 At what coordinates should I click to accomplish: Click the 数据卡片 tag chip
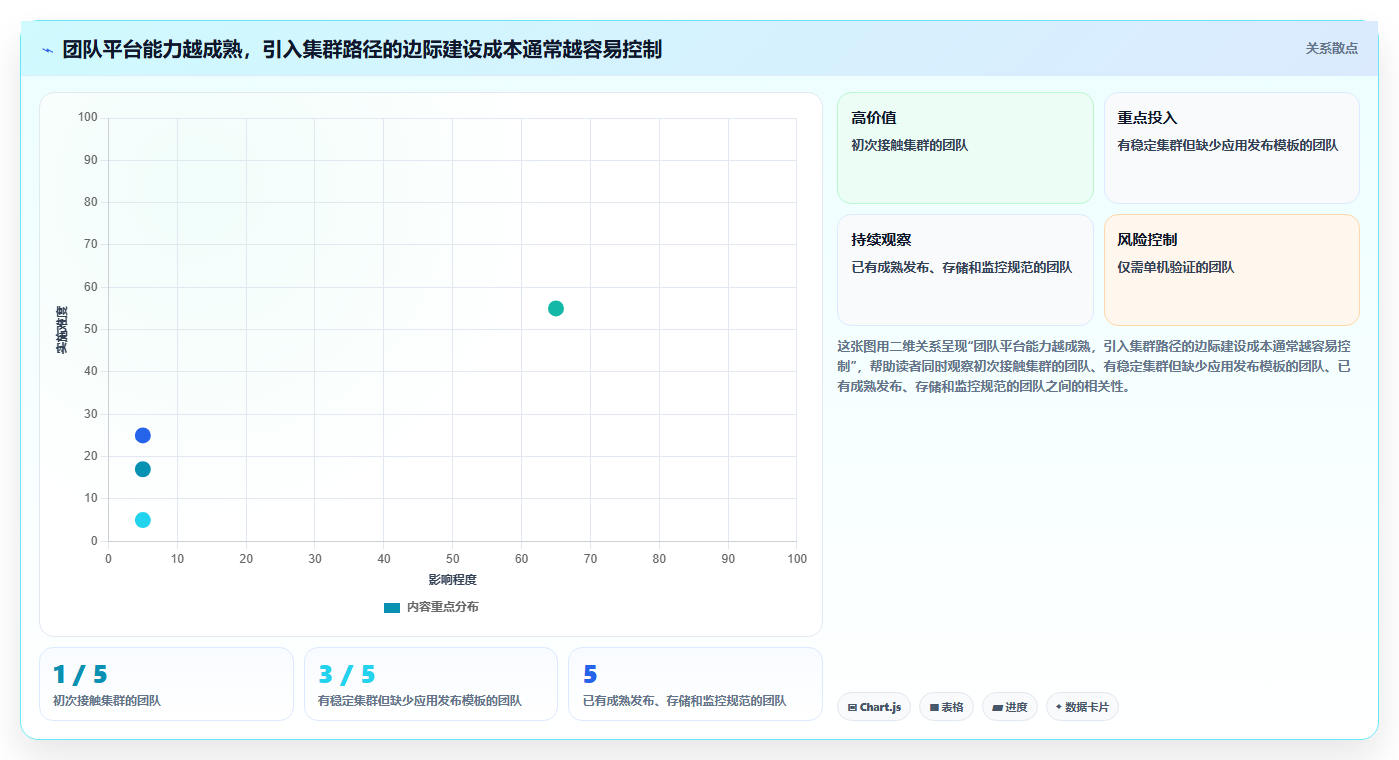[1082, 707]
